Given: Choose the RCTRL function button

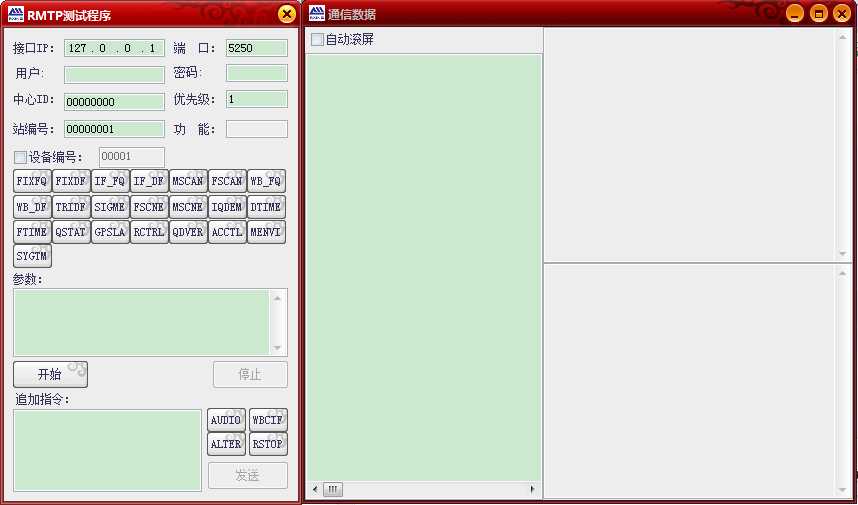Looking at the screenshot, I should [149, 232].
